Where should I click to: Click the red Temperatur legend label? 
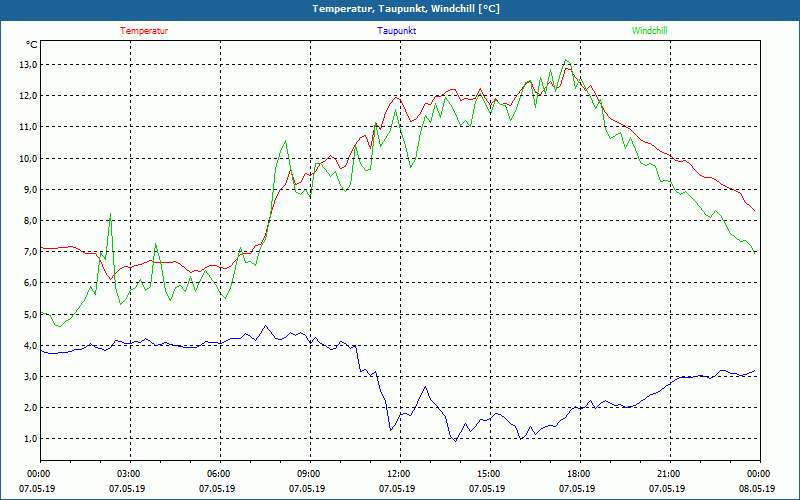(x=144, y=31)
